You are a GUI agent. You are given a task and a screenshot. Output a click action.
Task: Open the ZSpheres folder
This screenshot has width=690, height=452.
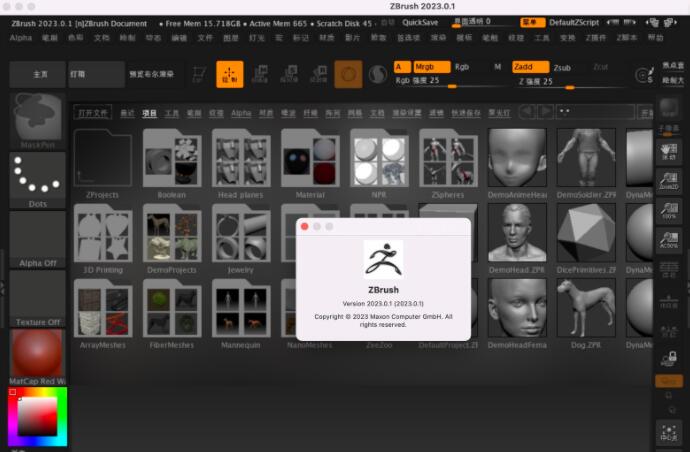[448, 163]
